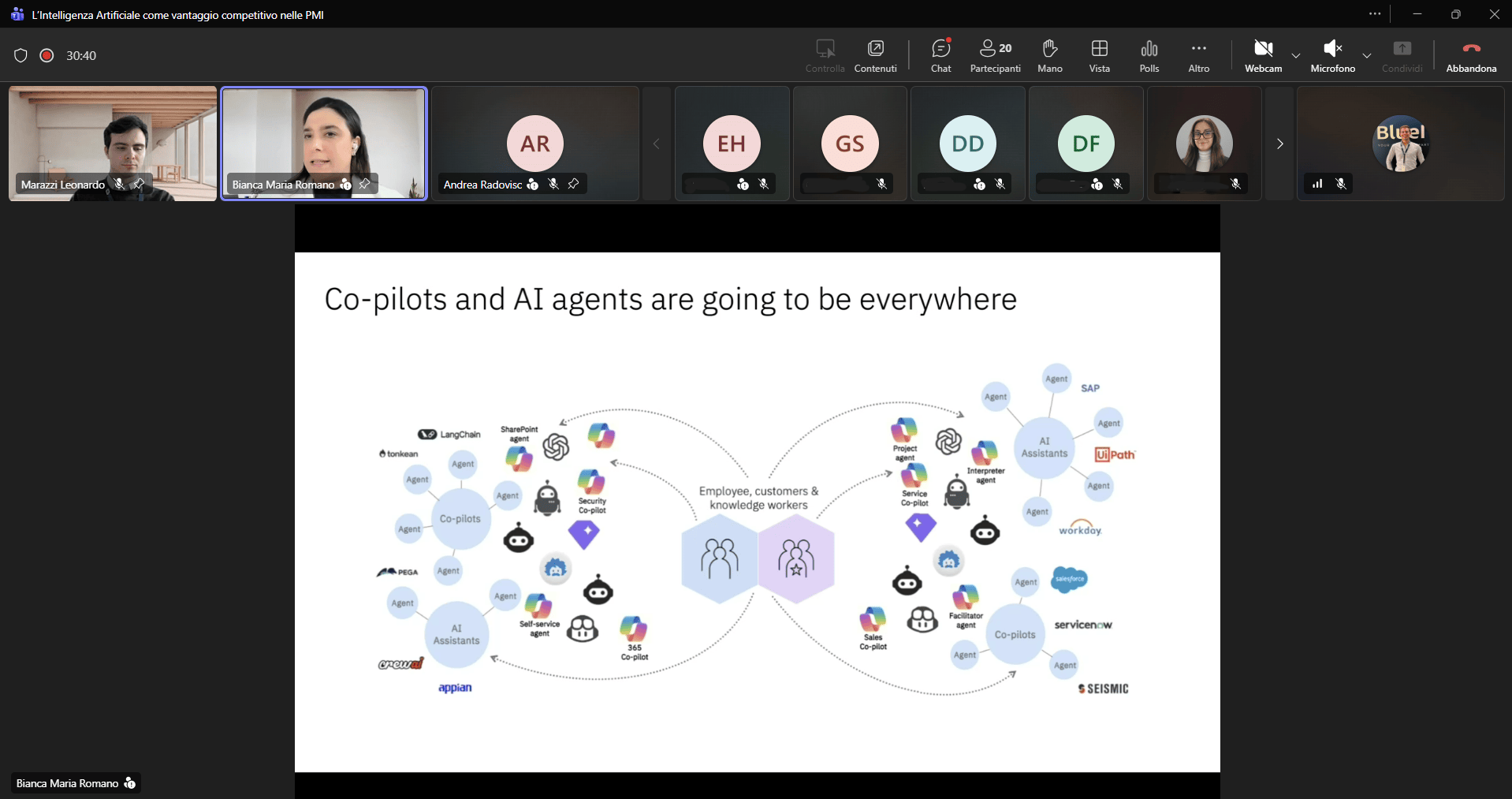Open the Vista layout options

(x=1099, y=56)
